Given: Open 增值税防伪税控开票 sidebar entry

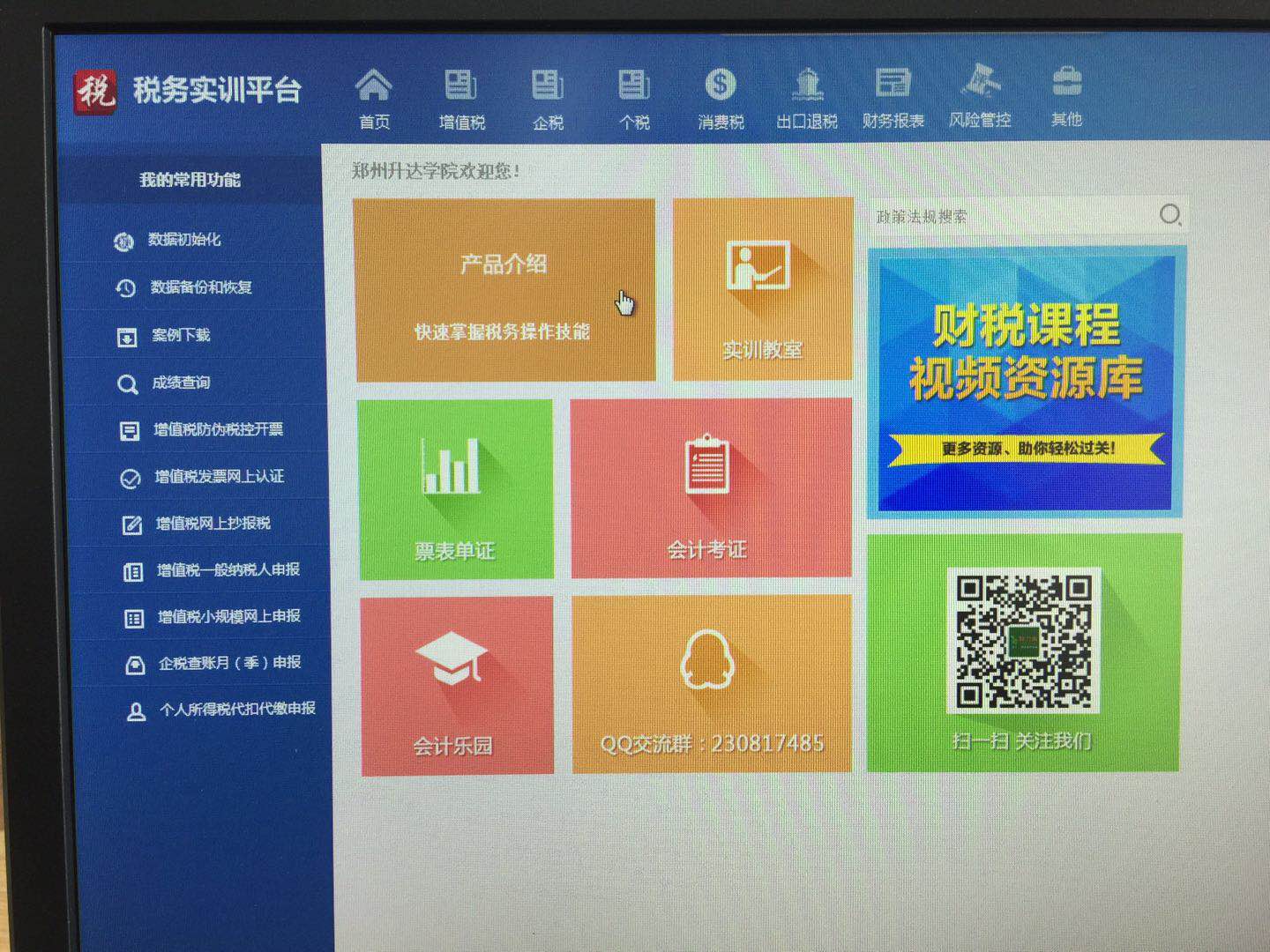Looking at the screenshot, I should [x=218, y=429].
